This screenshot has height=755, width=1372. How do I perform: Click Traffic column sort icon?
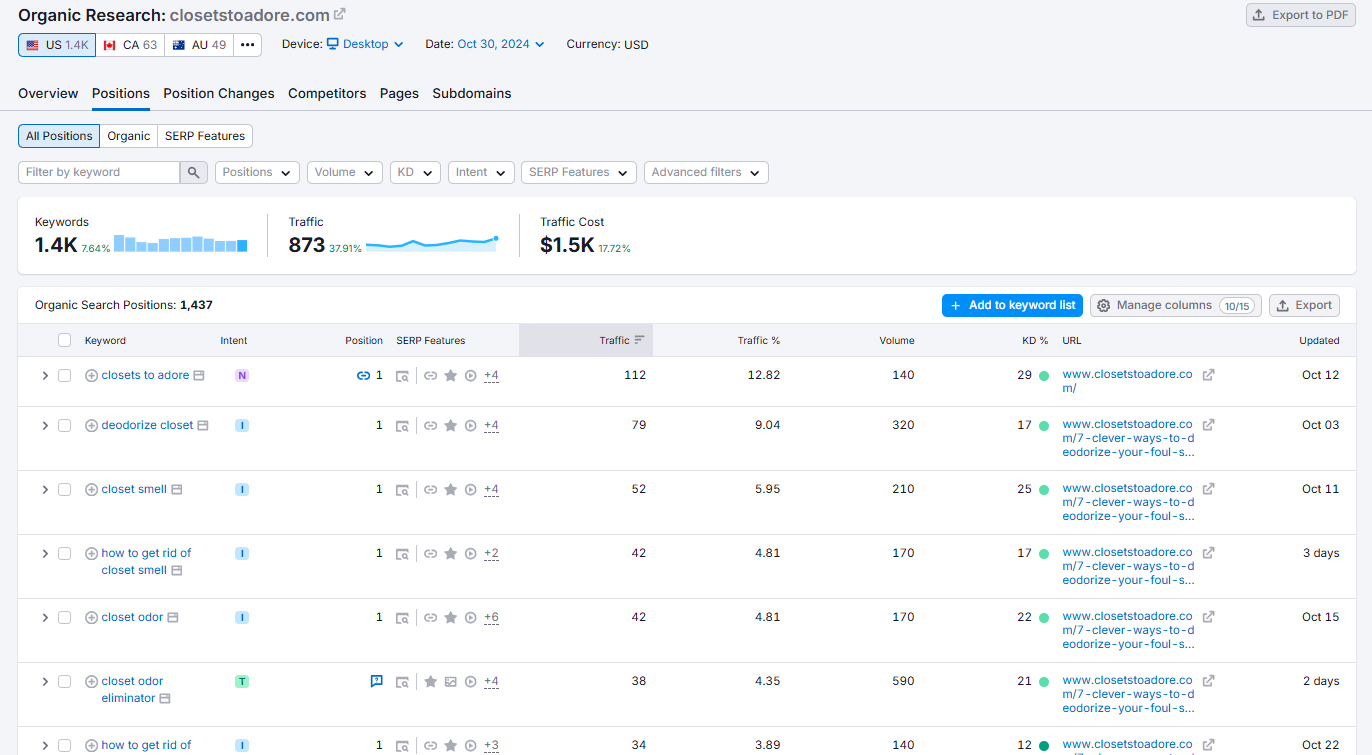639,340
